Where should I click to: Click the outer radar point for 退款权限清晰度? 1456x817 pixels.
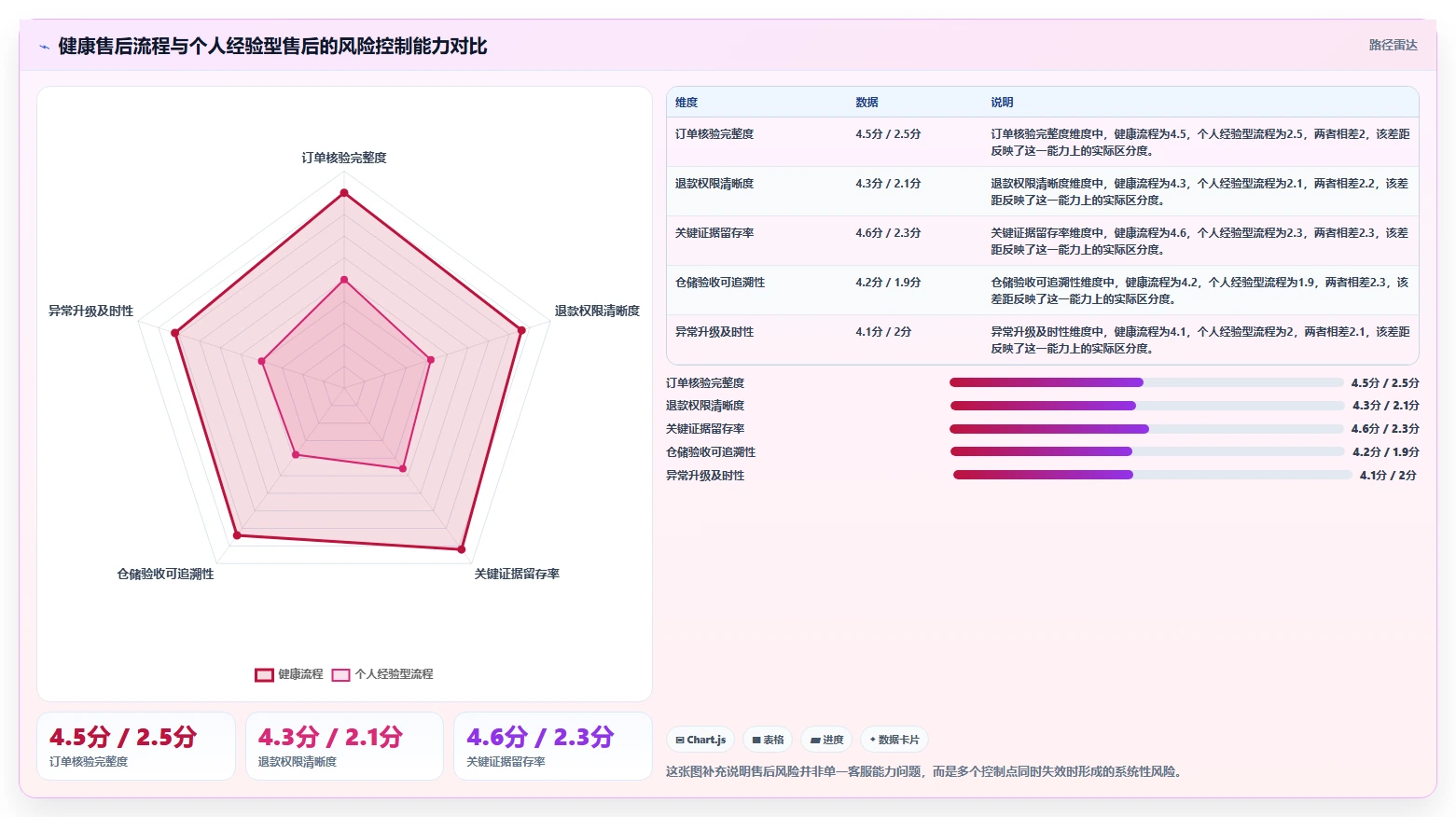[x=521, y=330]
